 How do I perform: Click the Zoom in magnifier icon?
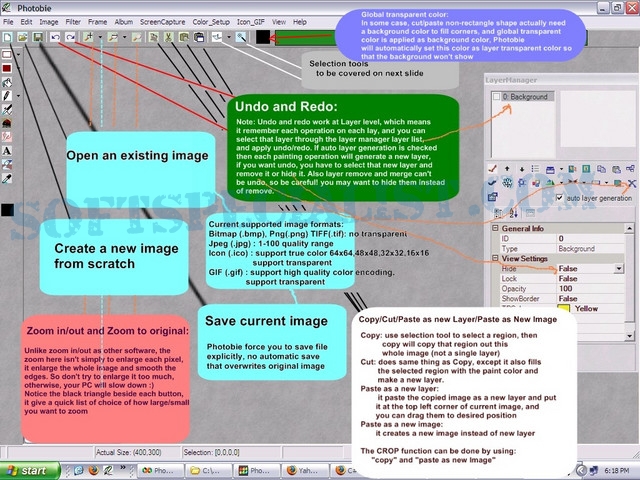pyautogui.click(x=88, y=37)
